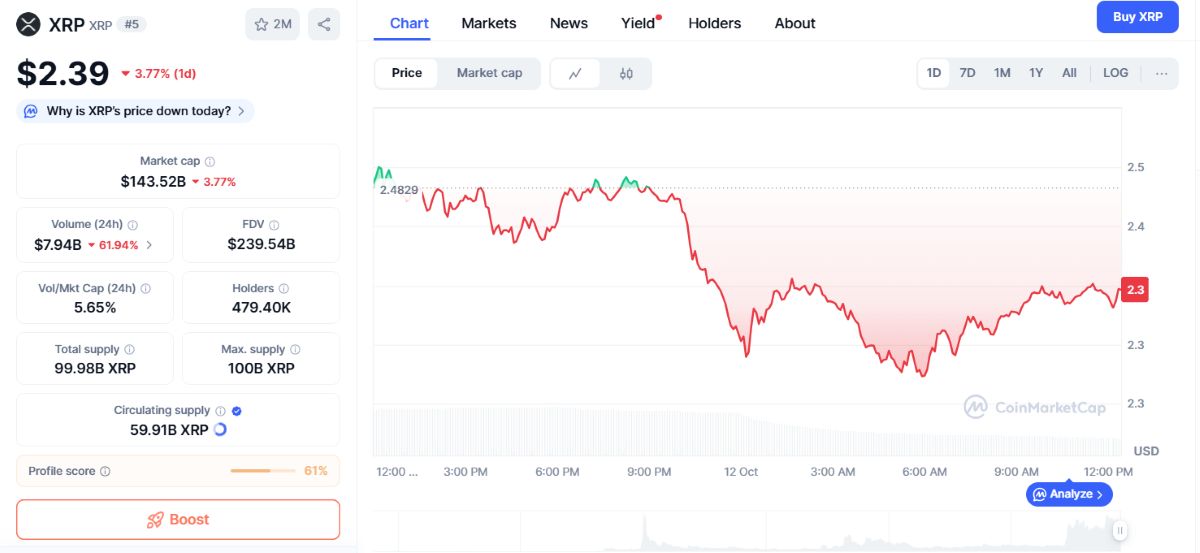Select 1Y time range
Screen dimensions: 1200x553
1036,73
